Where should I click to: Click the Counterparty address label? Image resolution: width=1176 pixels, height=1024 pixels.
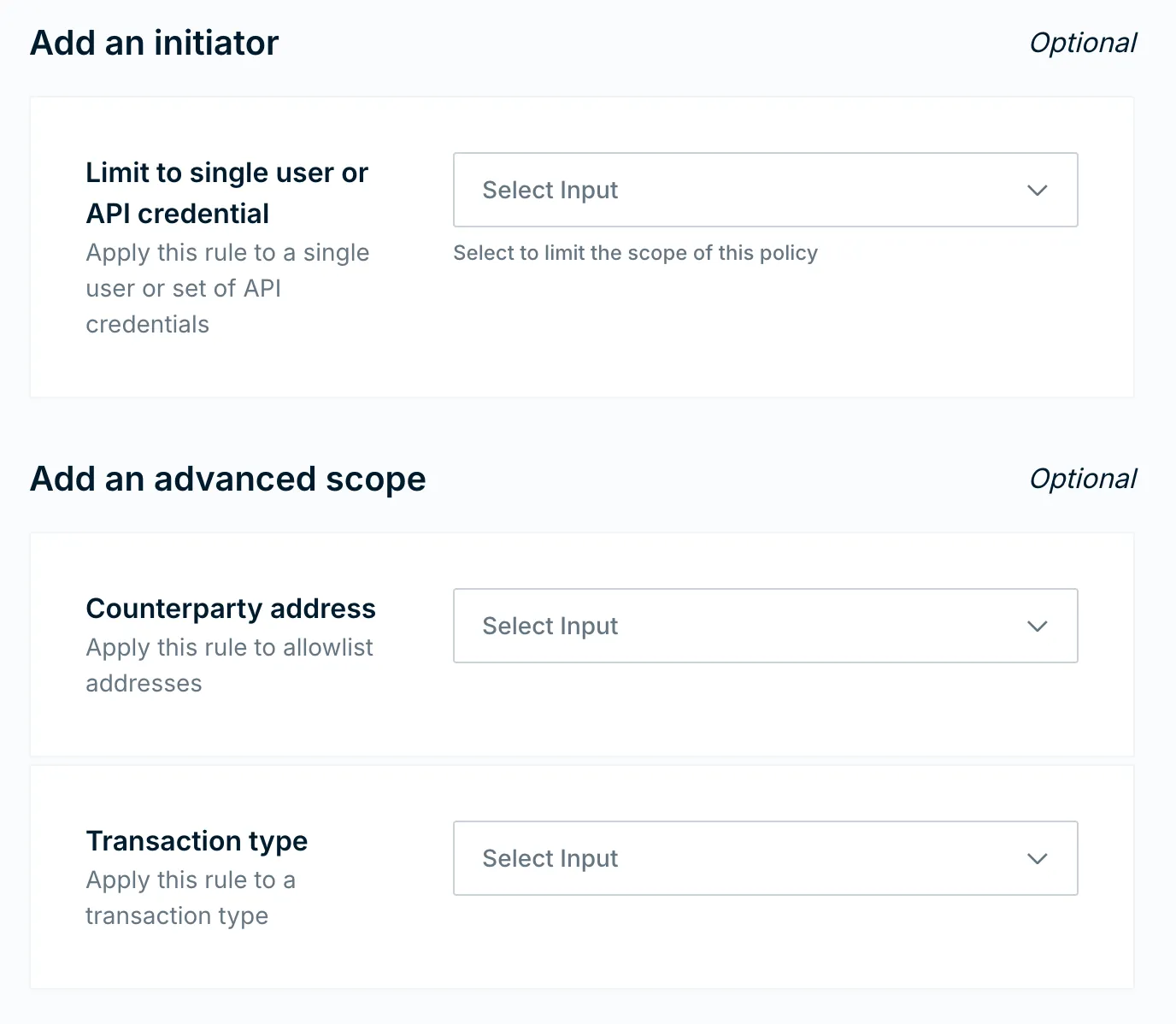[x=231, y=608]
